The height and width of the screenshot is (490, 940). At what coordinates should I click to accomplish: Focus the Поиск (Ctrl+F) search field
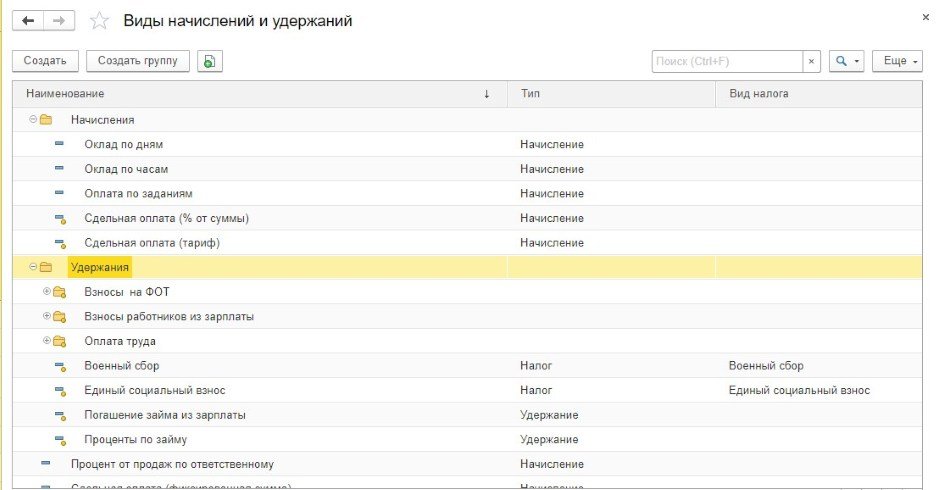click(x=727, y=61)
